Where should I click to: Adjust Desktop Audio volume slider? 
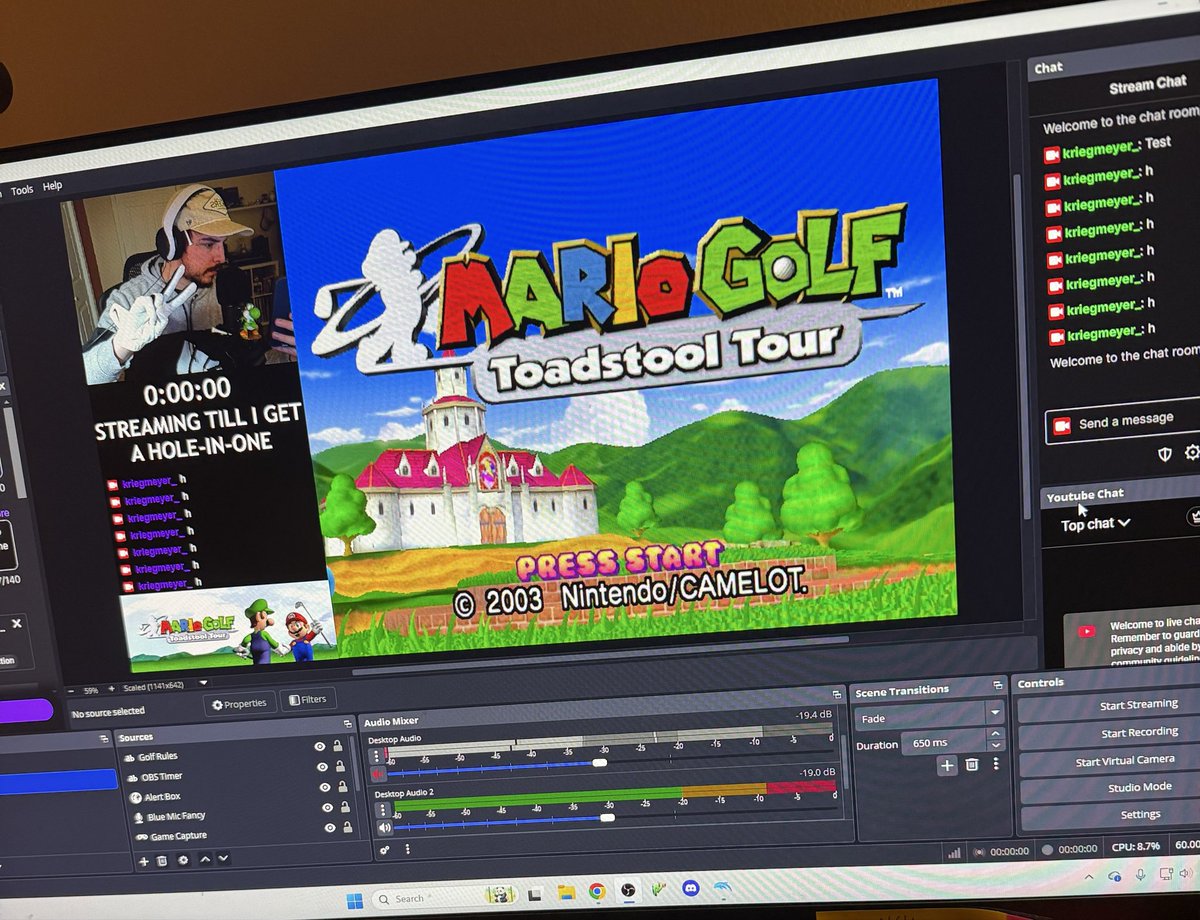tap(599, 763)
